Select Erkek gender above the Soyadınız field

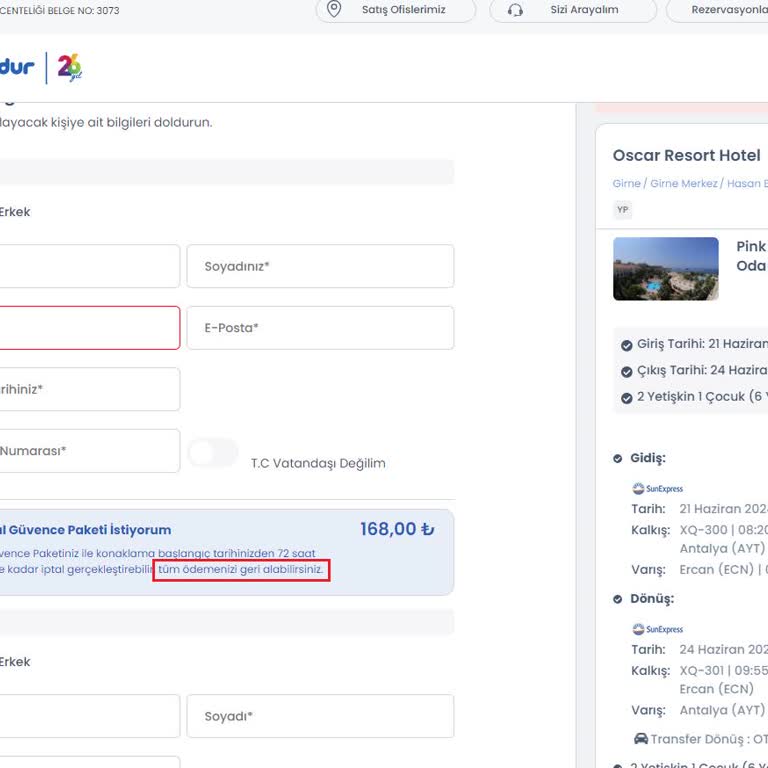click(x=14, y=212)
